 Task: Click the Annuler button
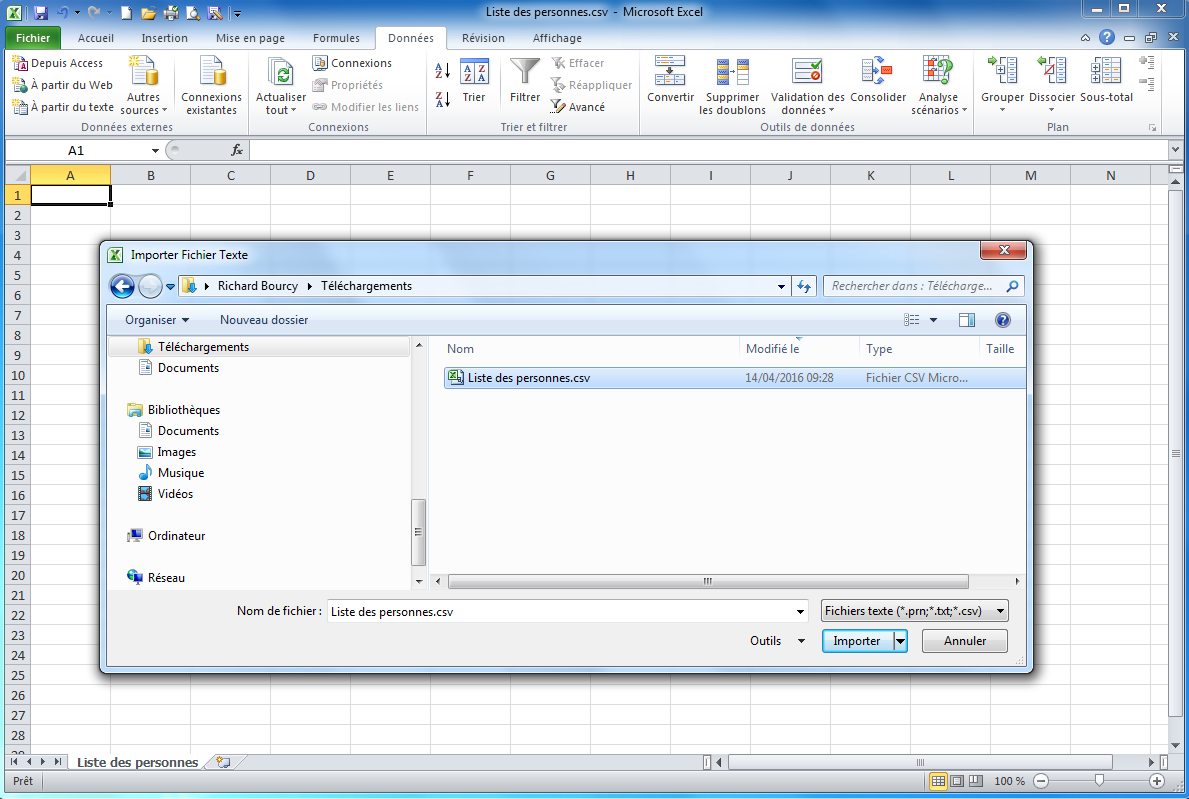click(965, 641)
